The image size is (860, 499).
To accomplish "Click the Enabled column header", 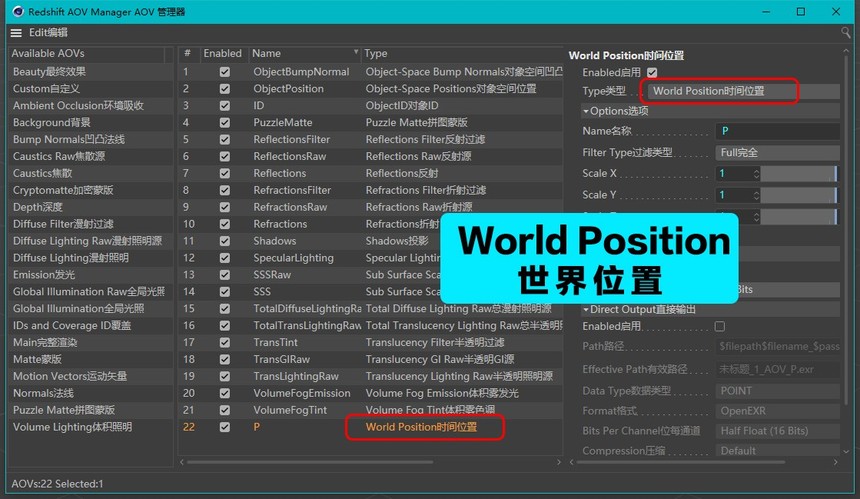I will point(223,54).
